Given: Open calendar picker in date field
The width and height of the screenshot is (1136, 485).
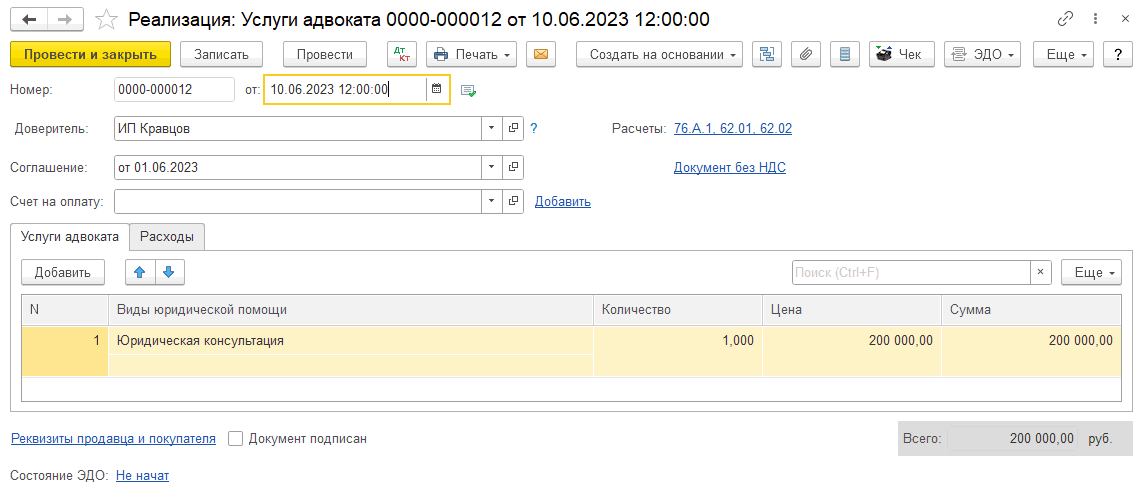Looking at the screenshot, I should tap(436, 89).
